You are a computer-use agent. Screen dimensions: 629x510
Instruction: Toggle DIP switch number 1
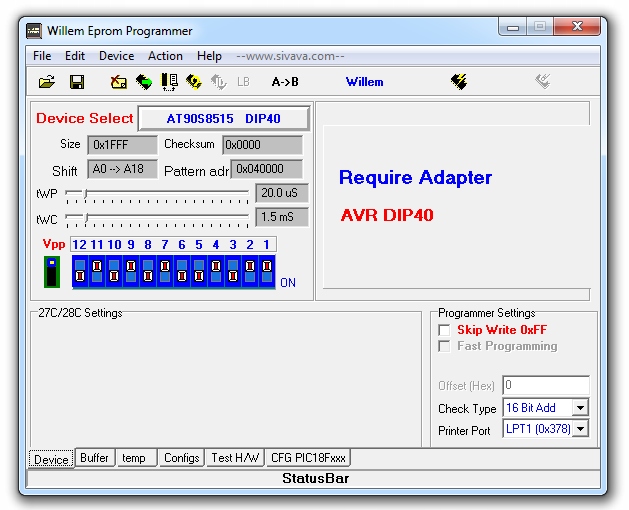(x=266, y=270)
